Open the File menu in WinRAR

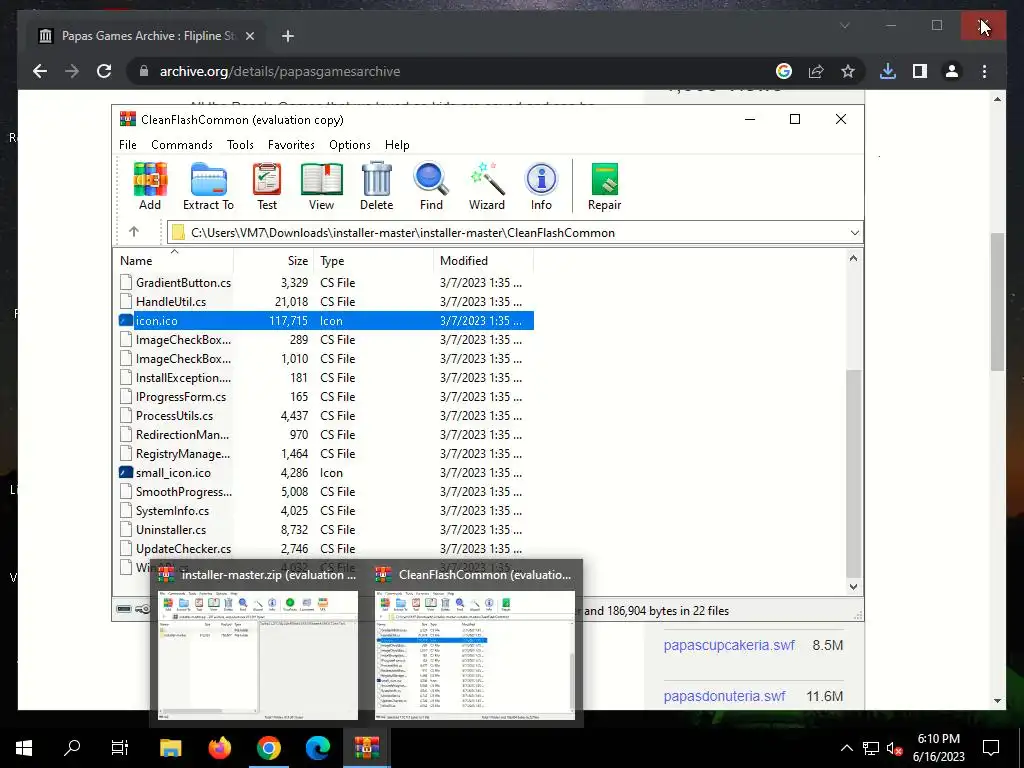[x=128, y=144]
